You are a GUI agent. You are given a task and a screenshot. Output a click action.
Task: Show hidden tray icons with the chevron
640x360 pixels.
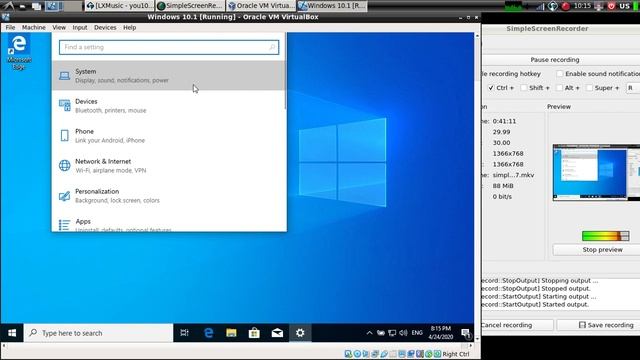369,333
